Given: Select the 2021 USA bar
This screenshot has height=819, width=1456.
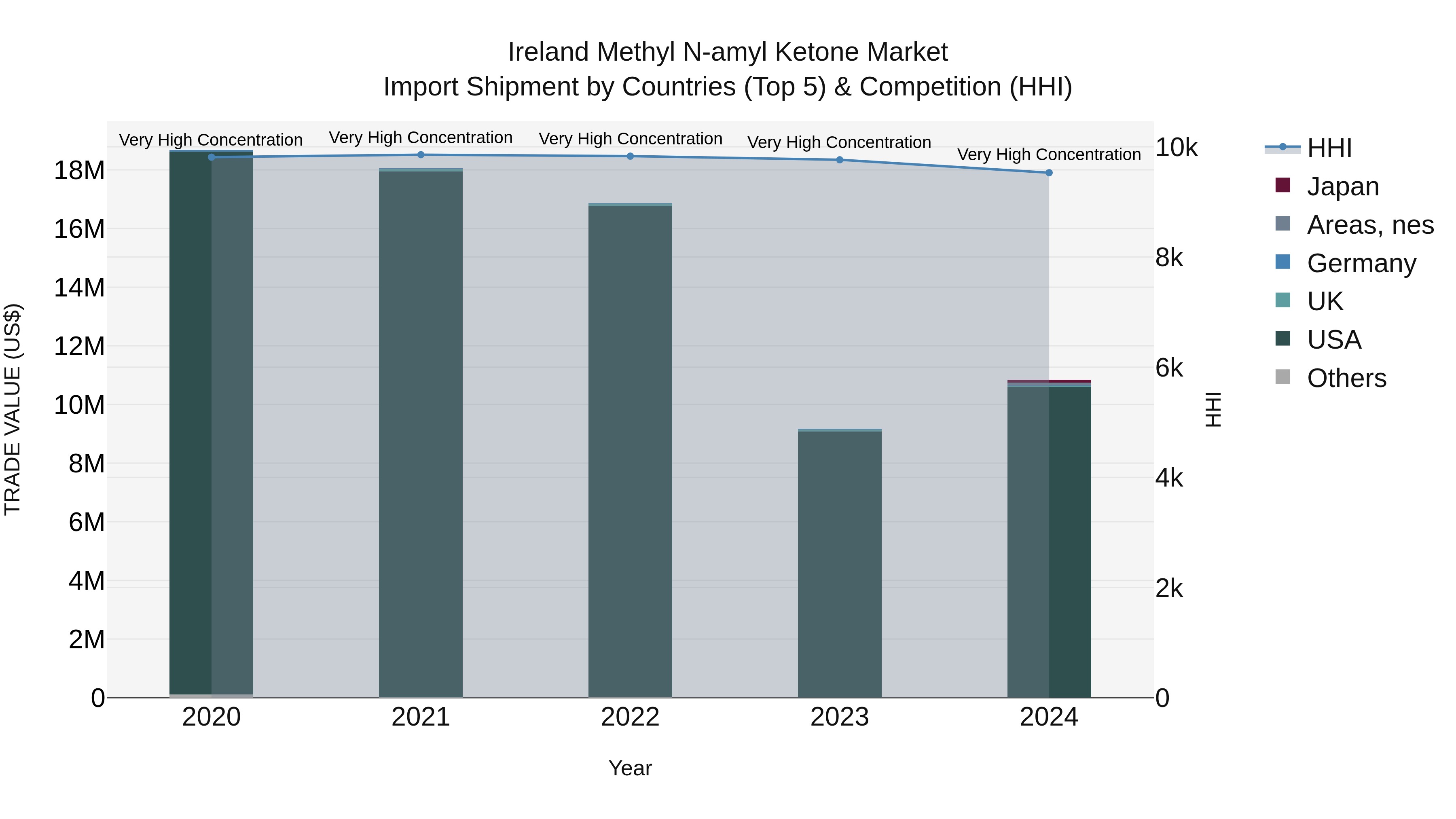Looking at the screenshot, I should 421,434.
